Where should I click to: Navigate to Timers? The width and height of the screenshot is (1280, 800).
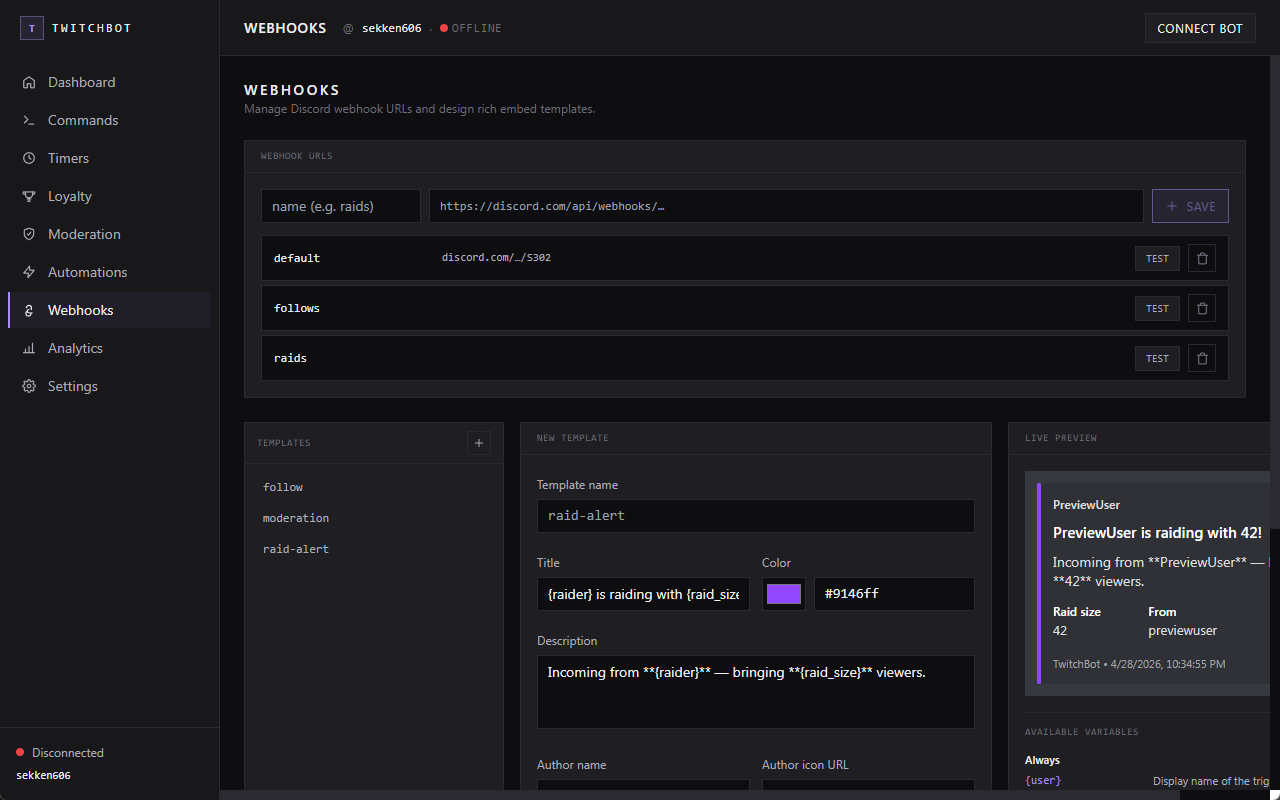coord(109,158)
